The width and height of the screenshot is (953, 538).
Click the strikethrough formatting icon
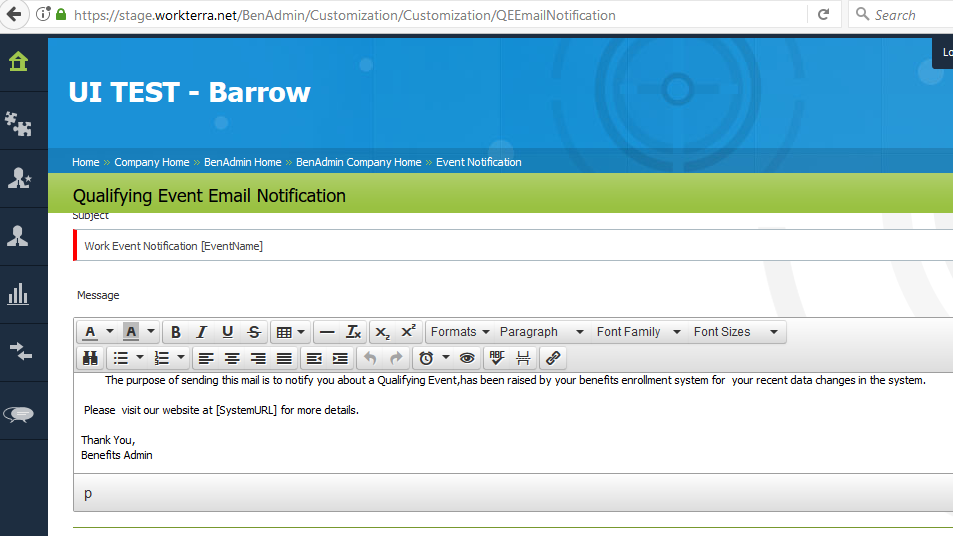click(x=254, y=332)
